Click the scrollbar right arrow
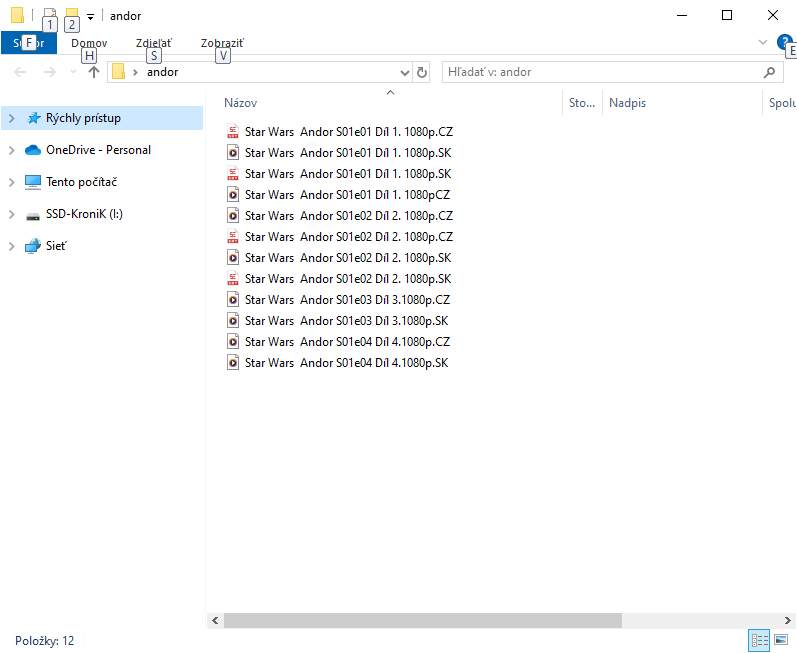This screenshot has width=797, height=653. 787,620
